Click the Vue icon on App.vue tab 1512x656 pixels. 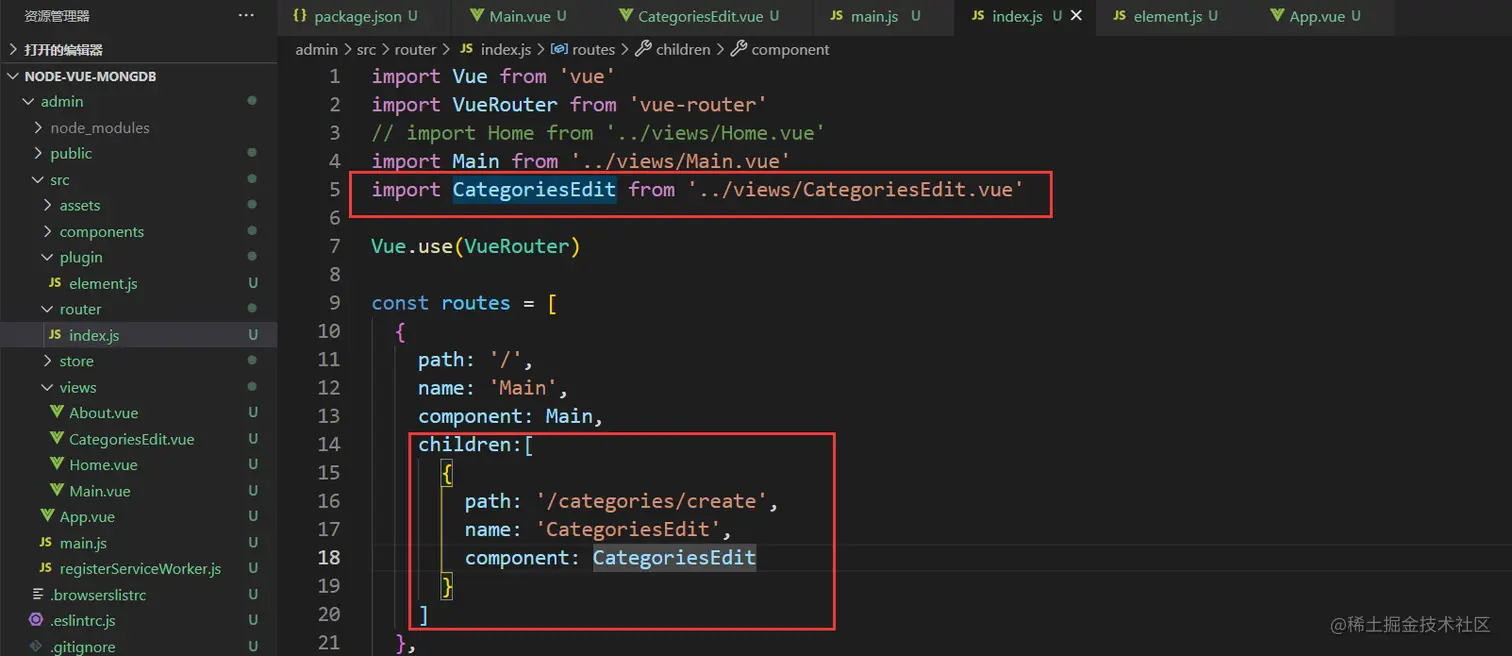tap(1277, 16)
